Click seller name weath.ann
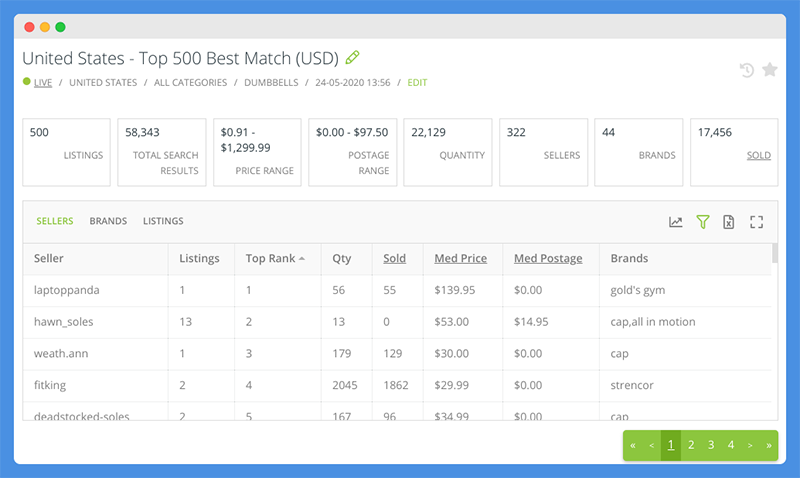The height and width of the screenshot is (478, 800). click(61, 354)
